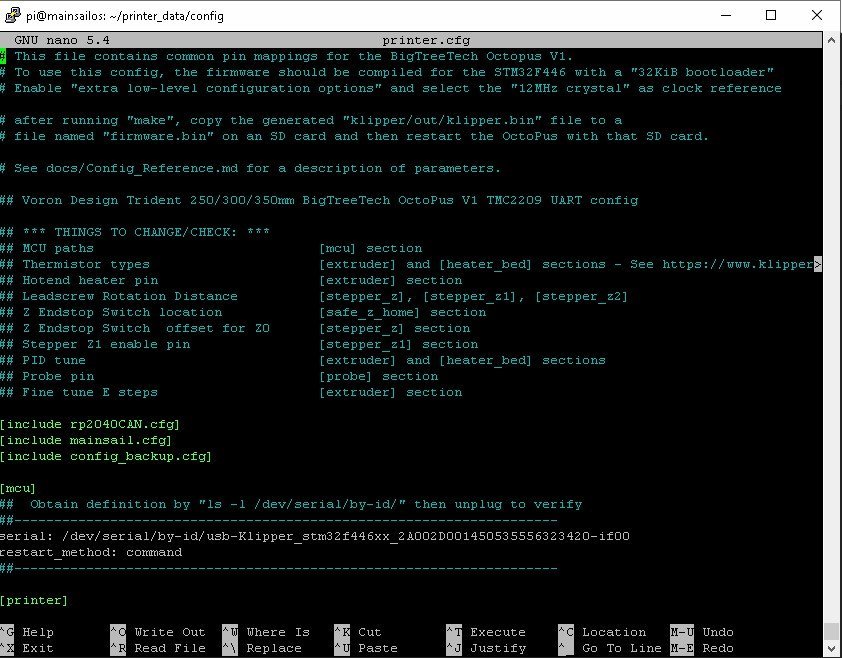Click the "file named firmware.bin" comment line
The height and width of the screenshot is (658, 842).
coord(354,136)
